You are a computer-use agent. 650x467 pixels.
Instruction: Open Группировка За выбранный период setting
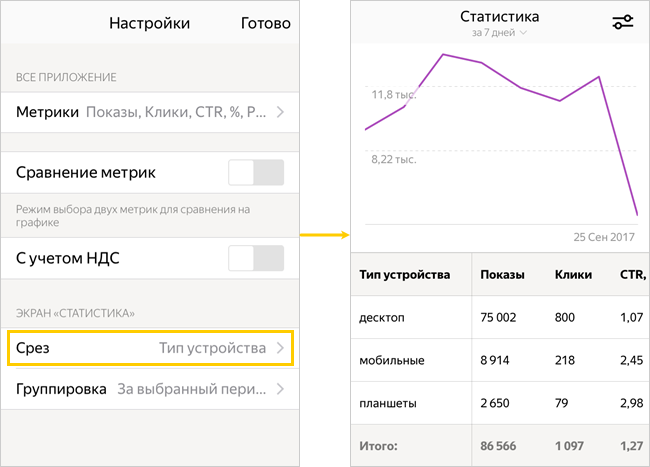click(150, 389)
